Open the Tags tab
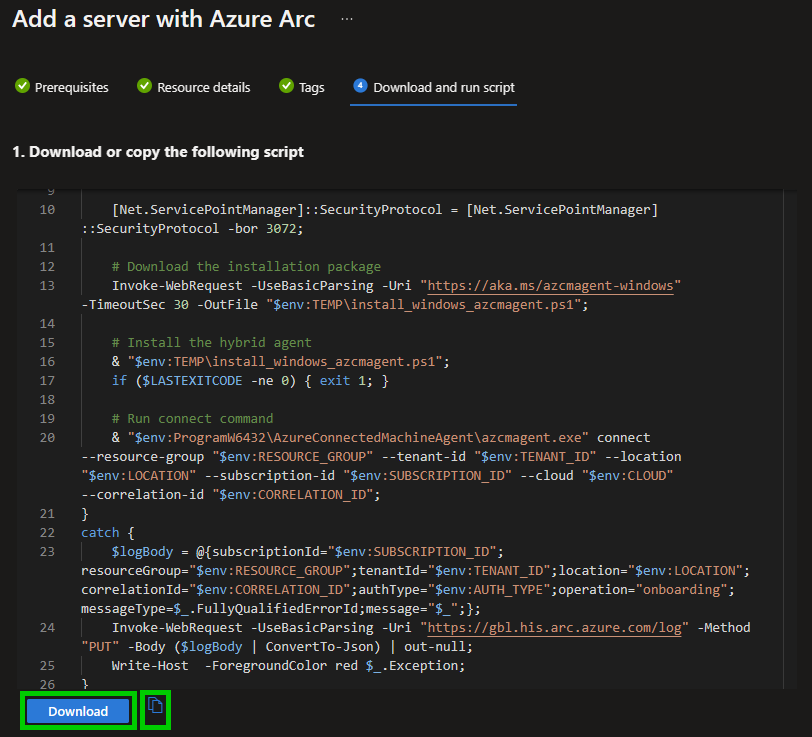The height and width of the screenshot is (737, 812). coord(302,87)
